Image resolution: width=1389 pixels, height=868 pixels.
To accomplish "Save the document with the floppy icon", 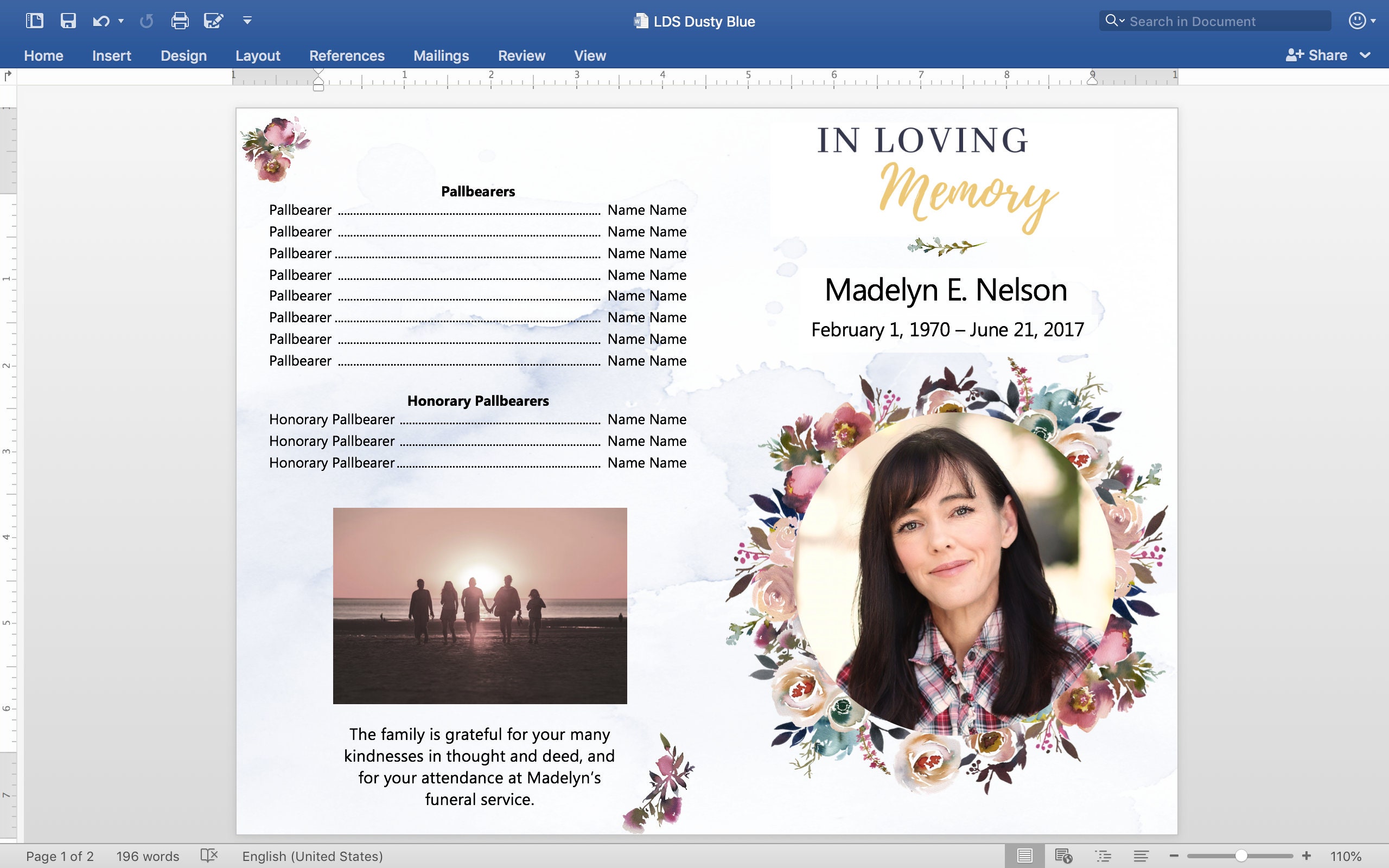I will coord(68,21).
